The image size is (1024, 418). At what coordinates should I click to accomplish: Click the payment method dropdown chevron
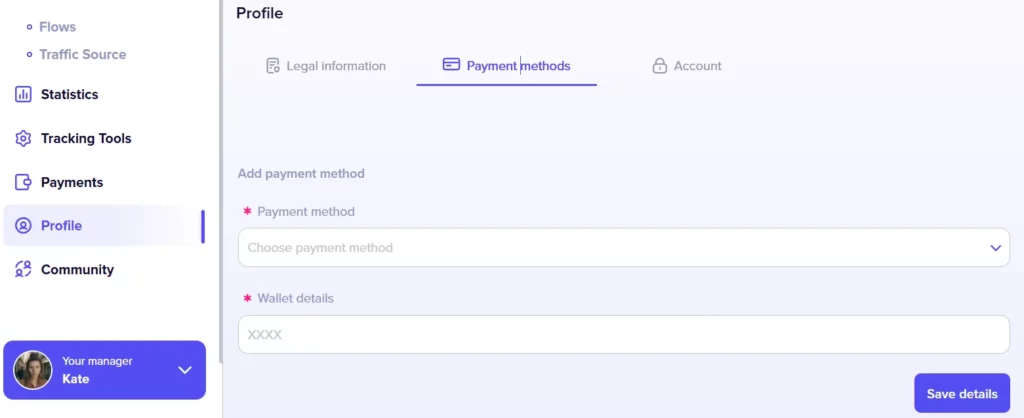coord(995,248)
